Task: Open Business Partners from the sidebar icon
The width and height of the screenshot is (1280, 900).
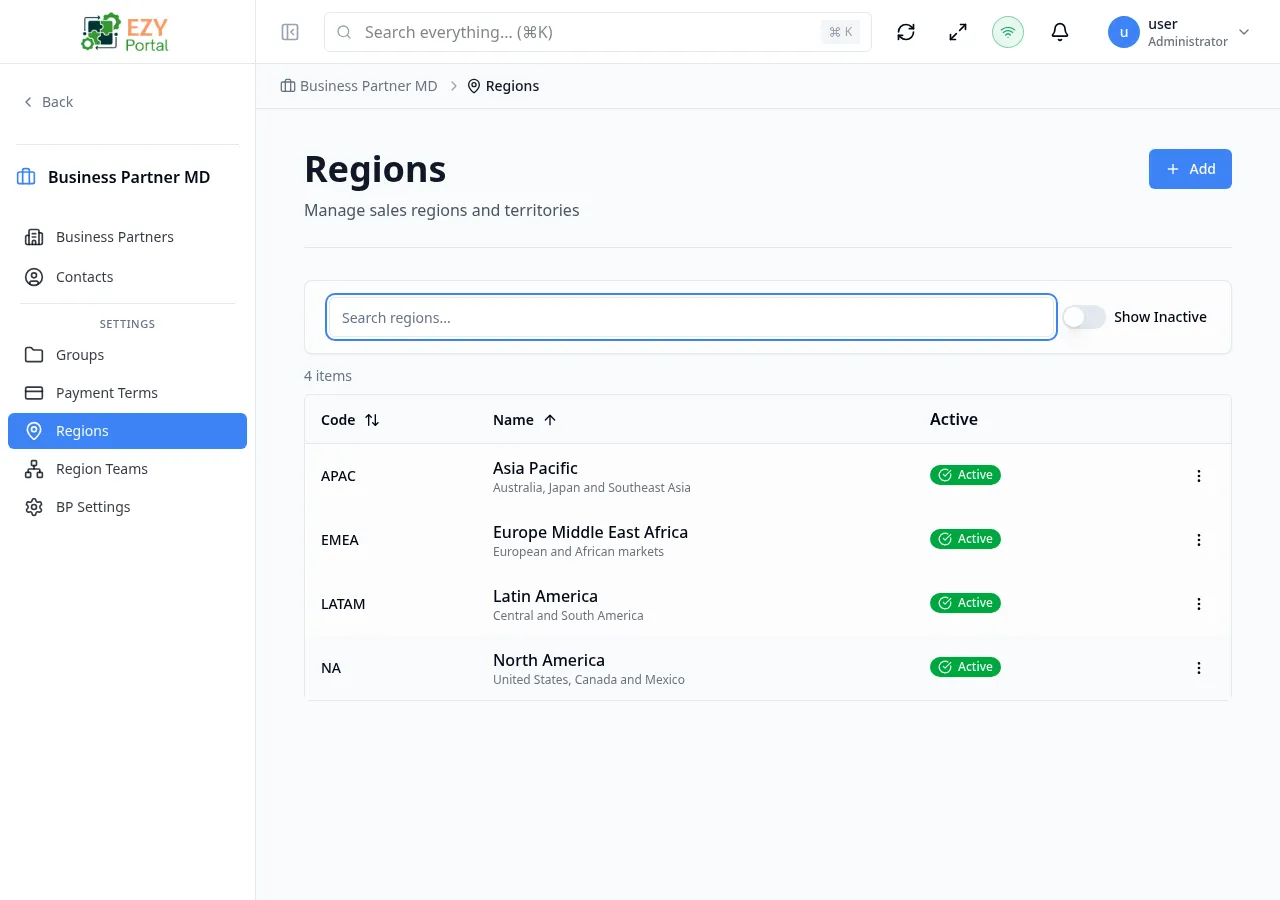Action: (x=114, y=237)
